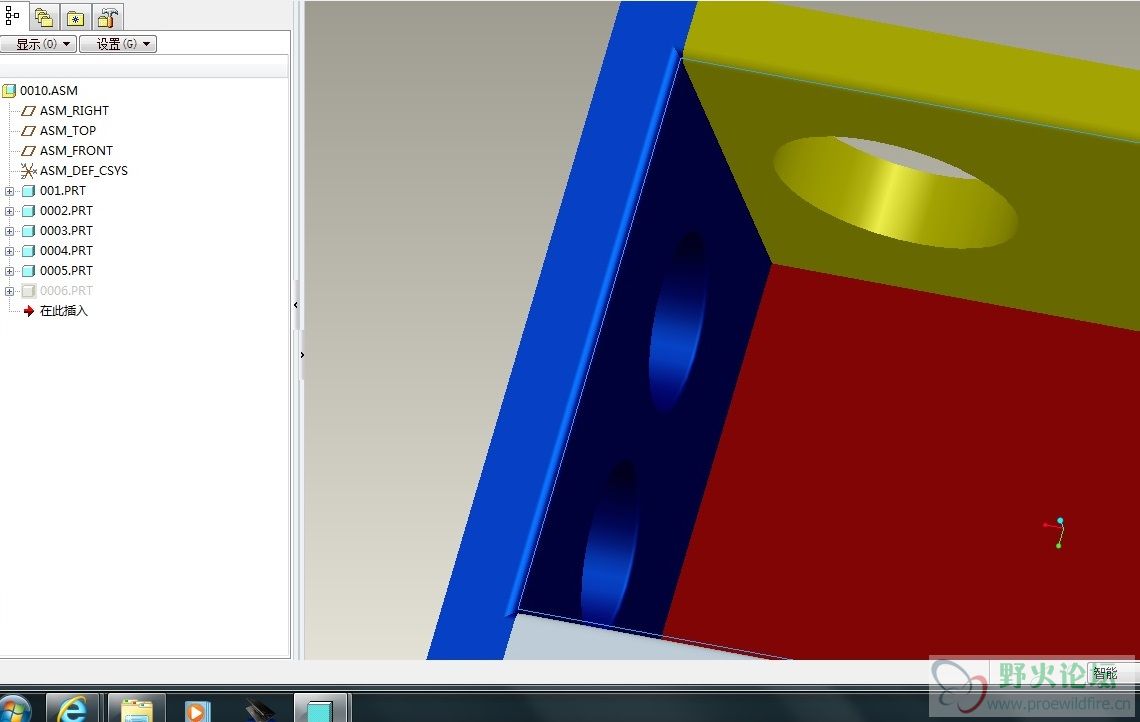Click the spin center in the viewport

tap(1056, 533)
